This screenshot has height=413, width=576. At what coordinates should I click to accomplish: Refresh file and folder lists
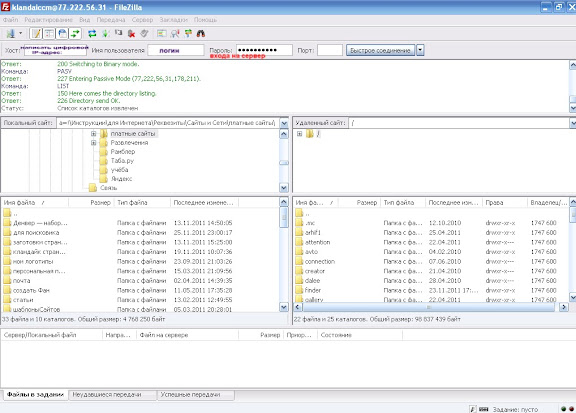pyautogui.click(x=92, y=34)
